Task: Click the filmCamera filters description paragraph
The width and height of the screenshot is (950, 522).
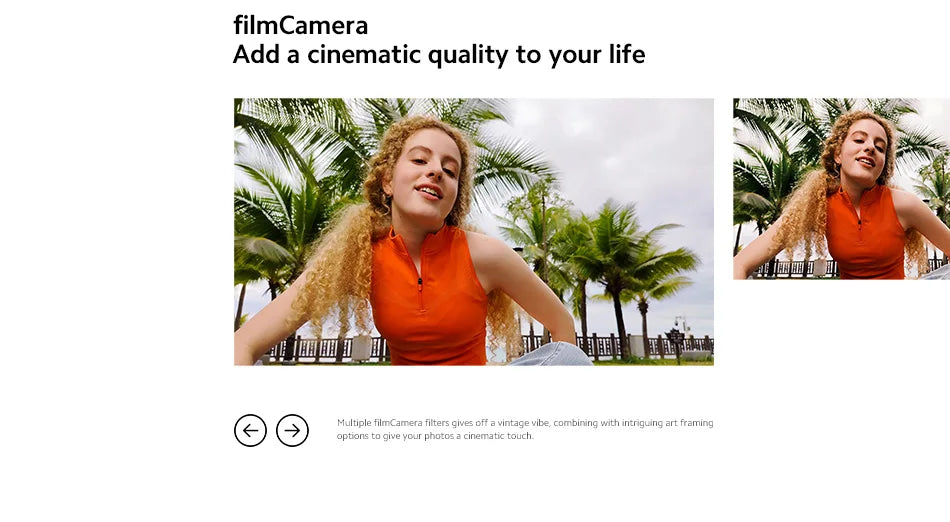Action: [x=525, y=429]
